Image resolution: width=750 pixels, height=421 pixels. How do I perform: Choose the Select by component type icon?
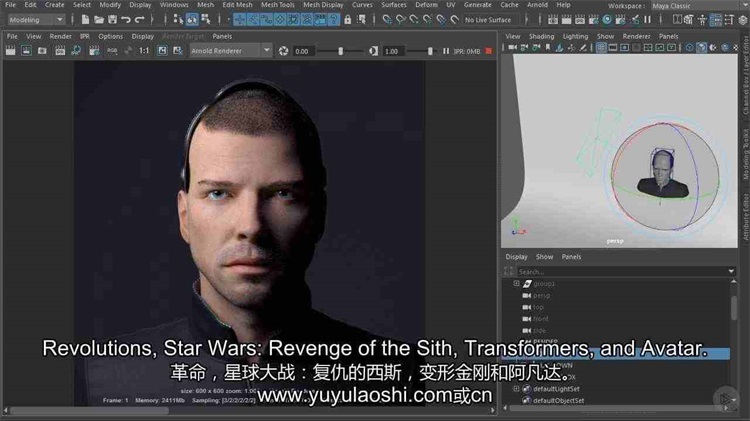[206, 20]
